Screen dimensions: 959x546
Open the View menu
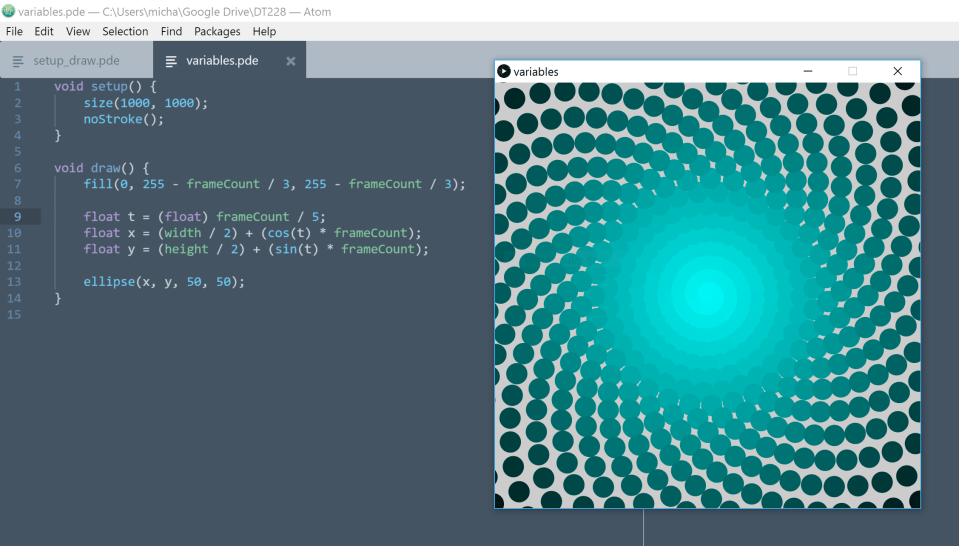pyautogui.click(x=78, y=31)
